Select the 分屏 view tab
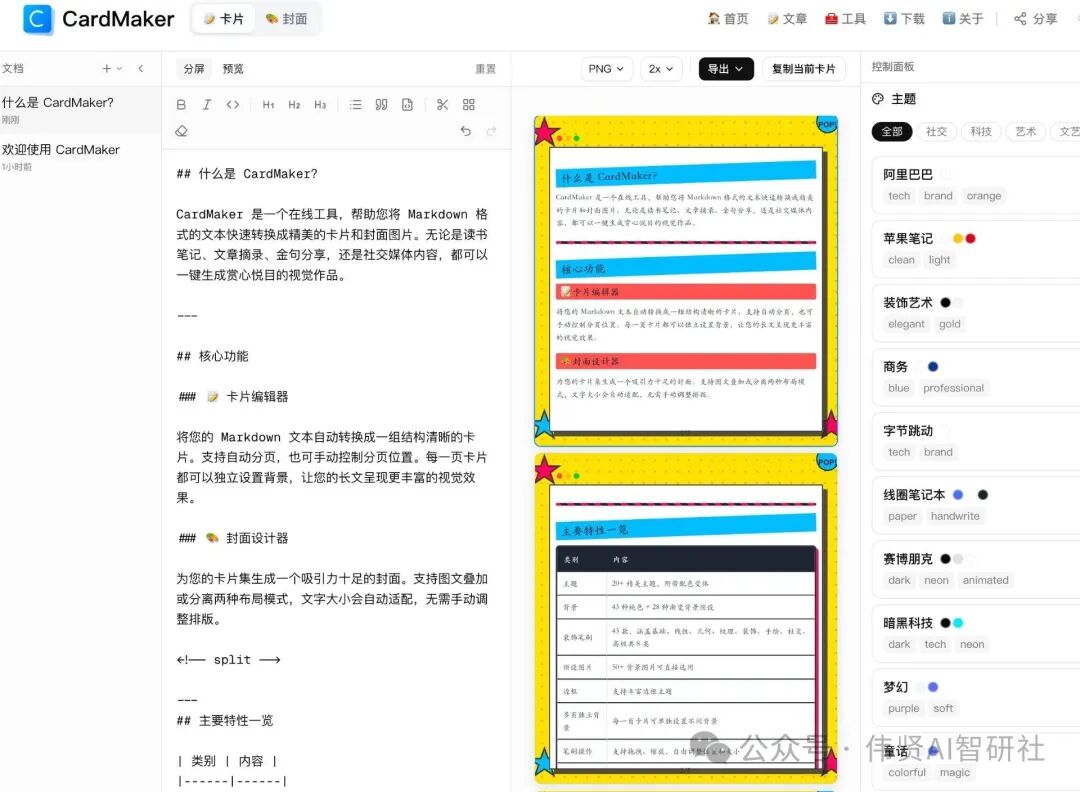The width and height of the screenshot is (1080, 792). [x=194, y=69]
